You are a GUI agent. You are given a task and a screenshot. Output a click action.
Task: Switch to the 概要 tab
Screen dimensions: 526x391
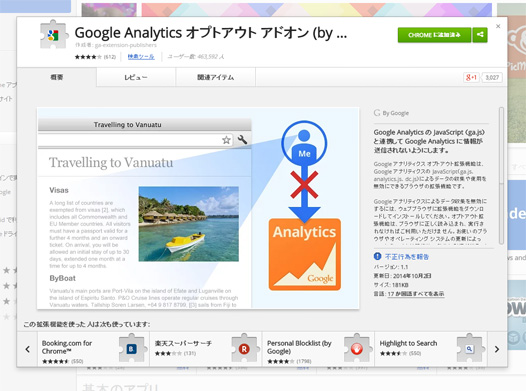pyautogui.click(x=57, y=77)
